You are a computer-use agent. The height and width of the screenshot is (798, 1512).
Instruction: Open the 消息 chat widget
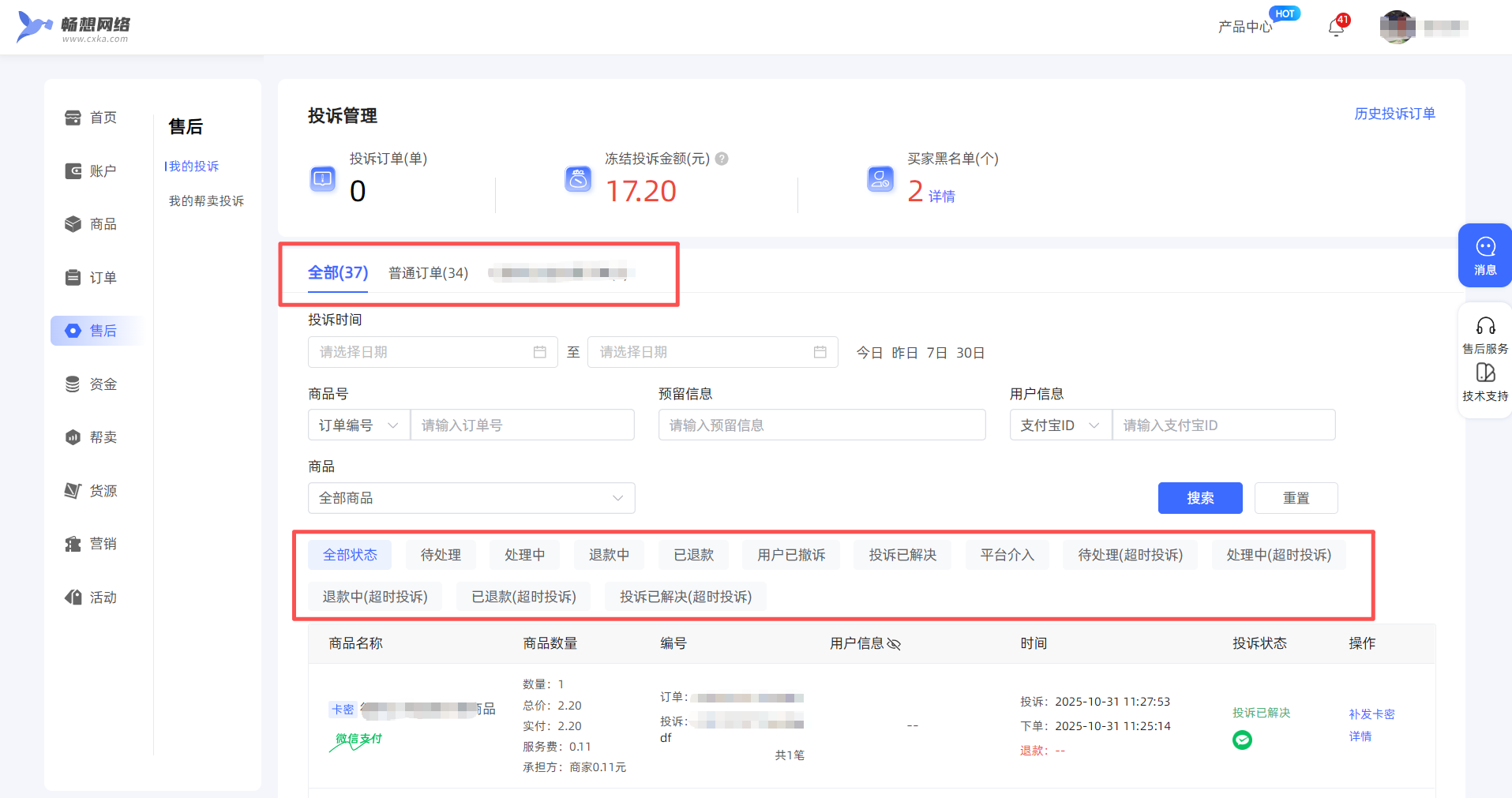point(1484,255)
